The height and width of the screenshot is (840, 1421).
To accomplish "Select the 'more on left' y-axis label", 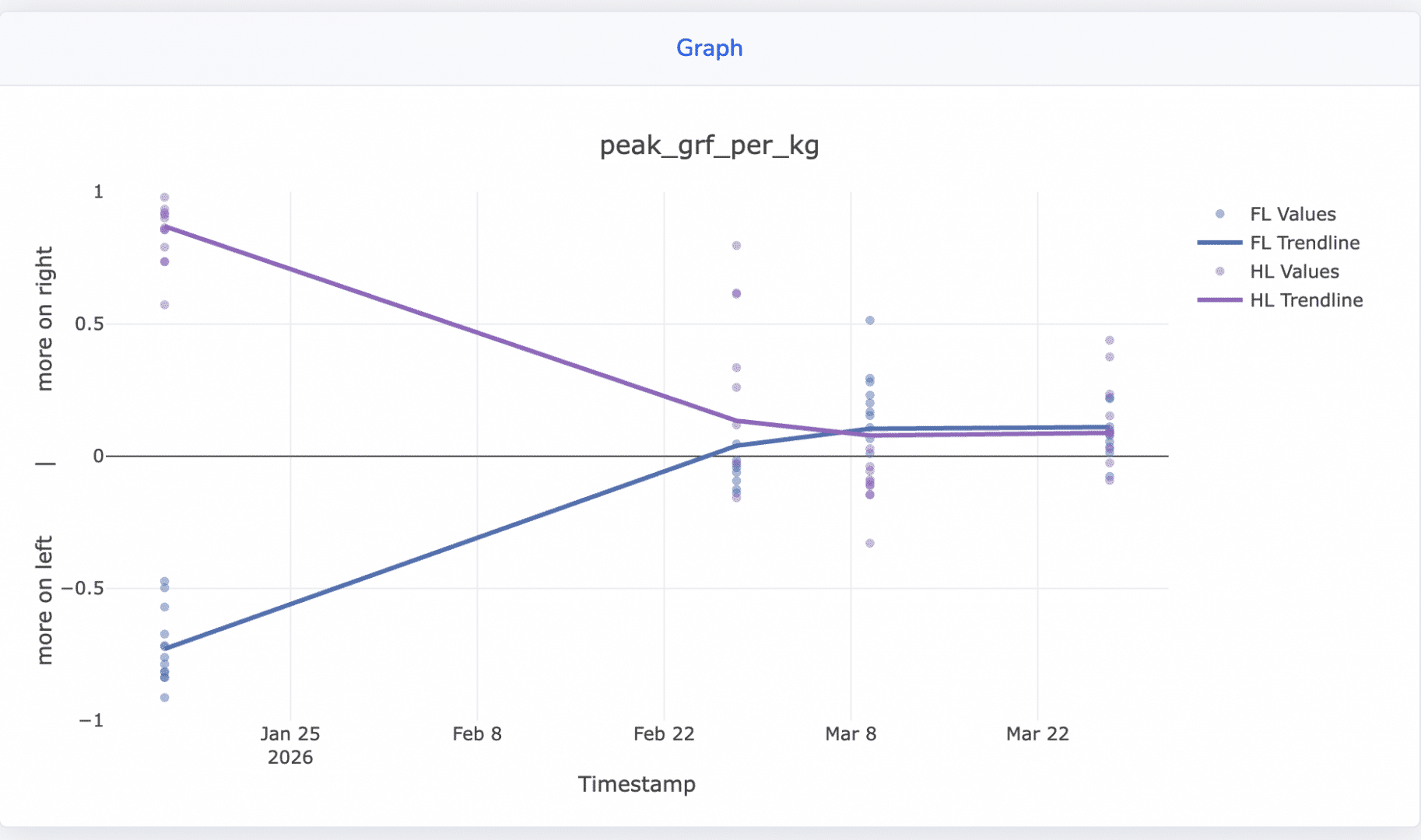I will click(x=45, y=600).
